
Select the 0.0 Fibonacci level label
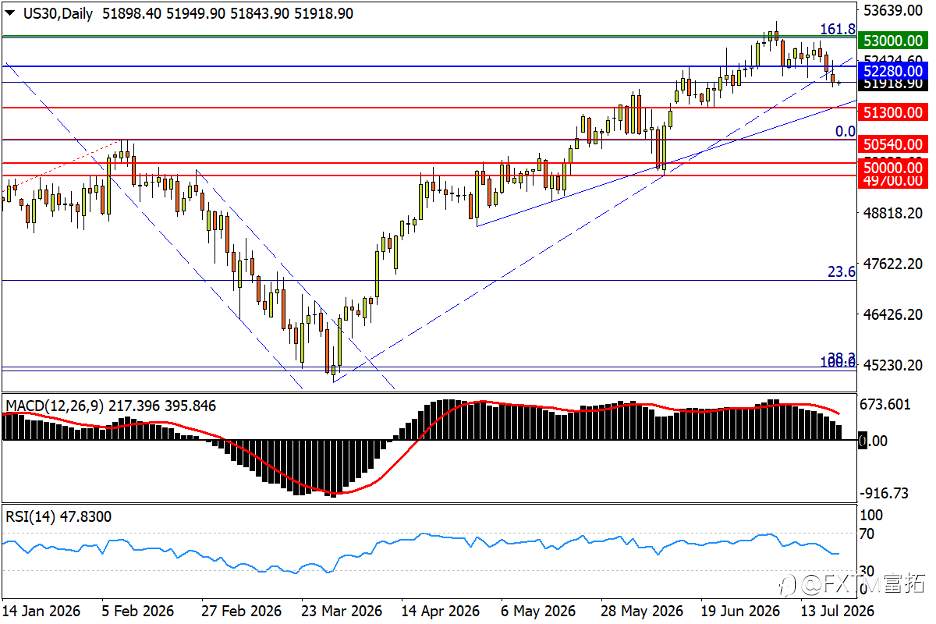(x=845, y=131)
